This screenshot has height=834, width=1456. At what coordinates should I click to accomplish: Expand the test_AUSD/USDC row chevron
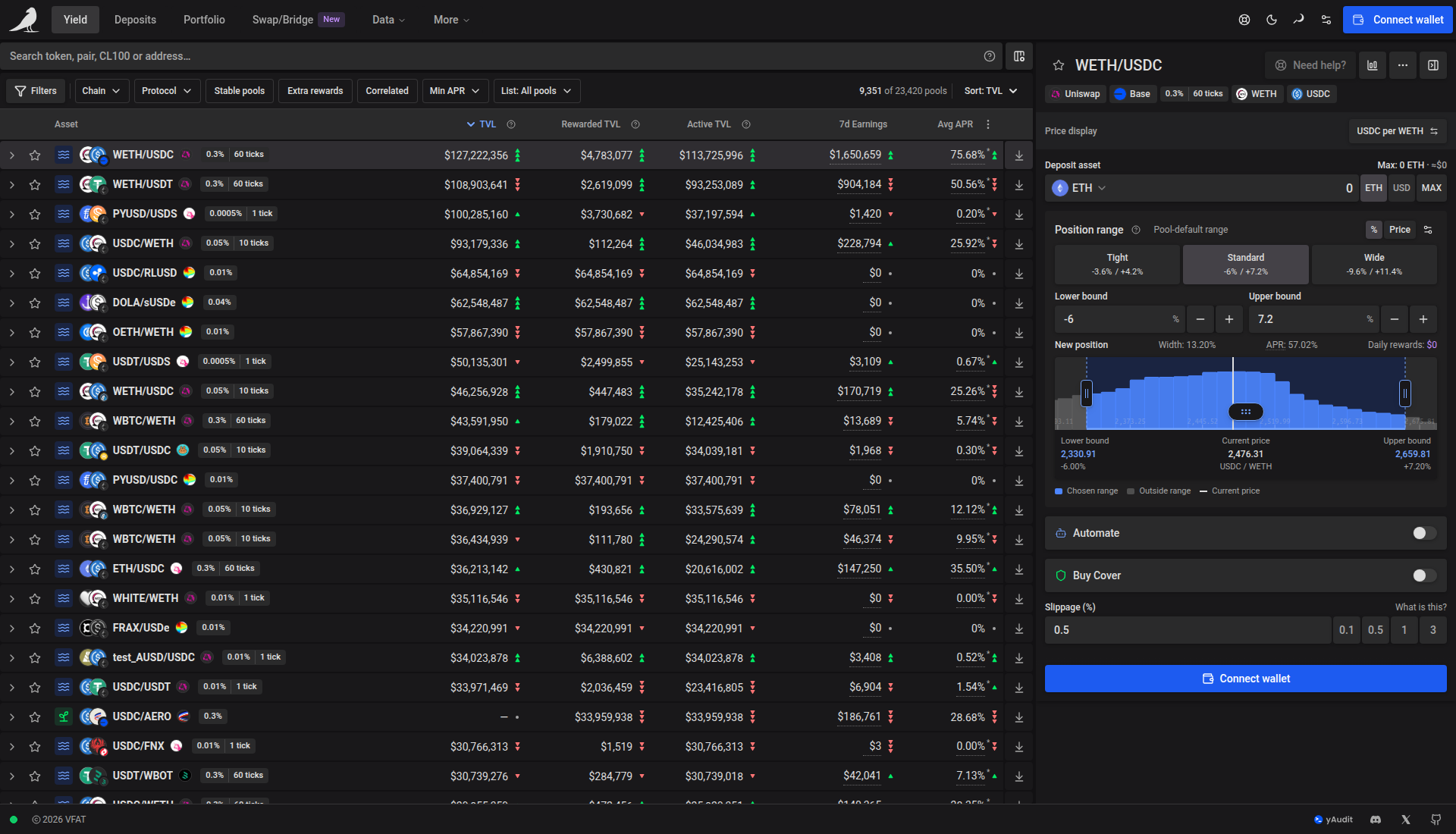[12, 657]
